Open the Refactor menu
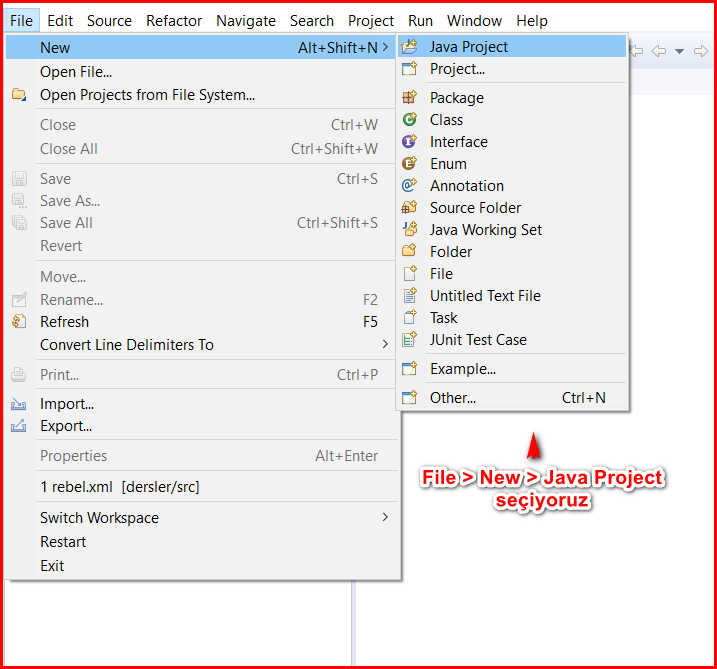Screen dimensions: 717x669 pyautogui.click(x=174, y=21)
